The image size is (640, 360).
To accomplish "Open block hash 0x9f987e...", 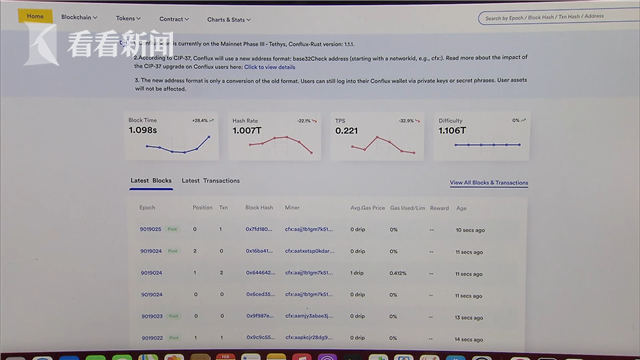I will click(260, 316).
